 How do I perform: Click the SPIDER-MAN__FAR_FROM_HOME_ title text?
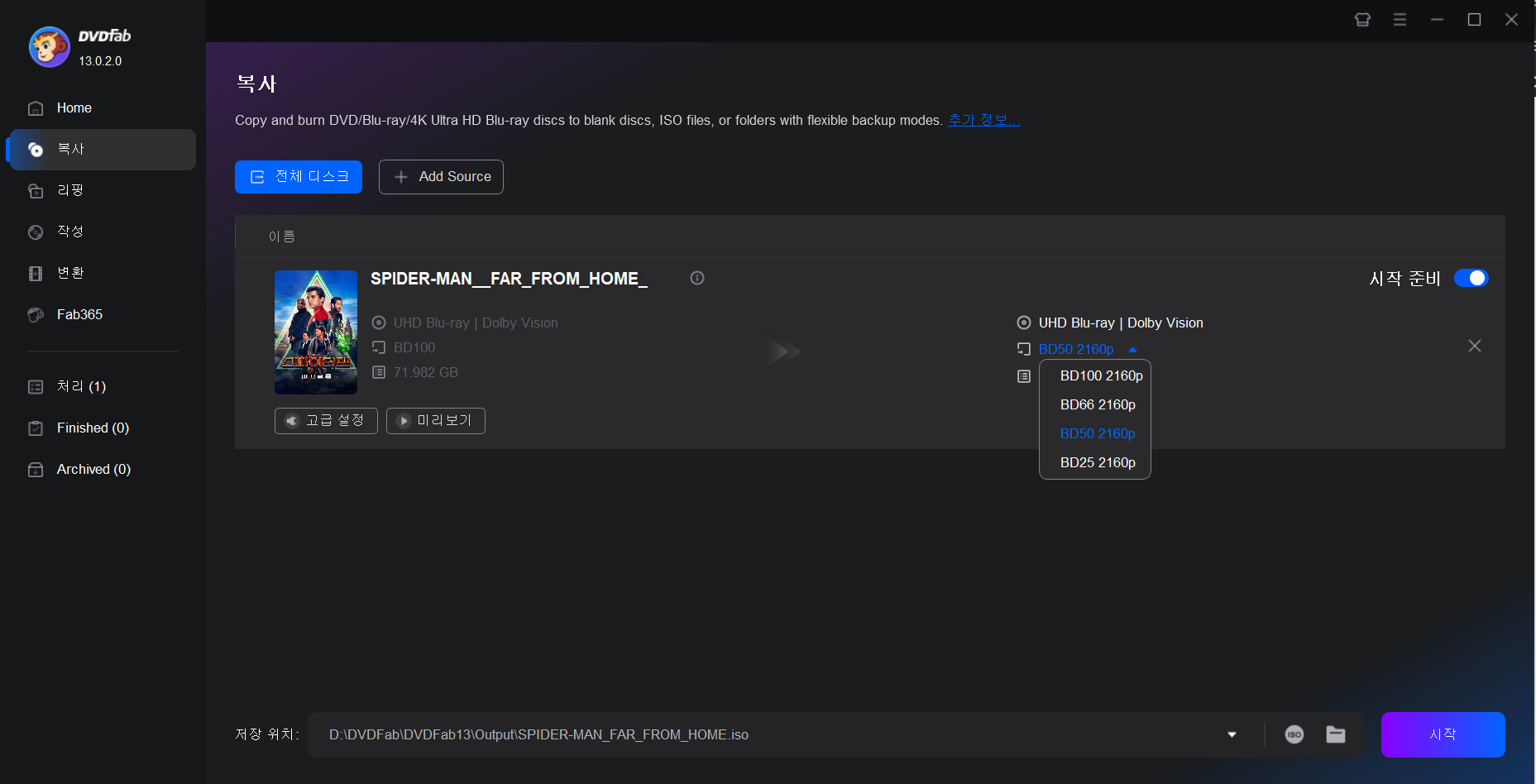pos(509,279)
